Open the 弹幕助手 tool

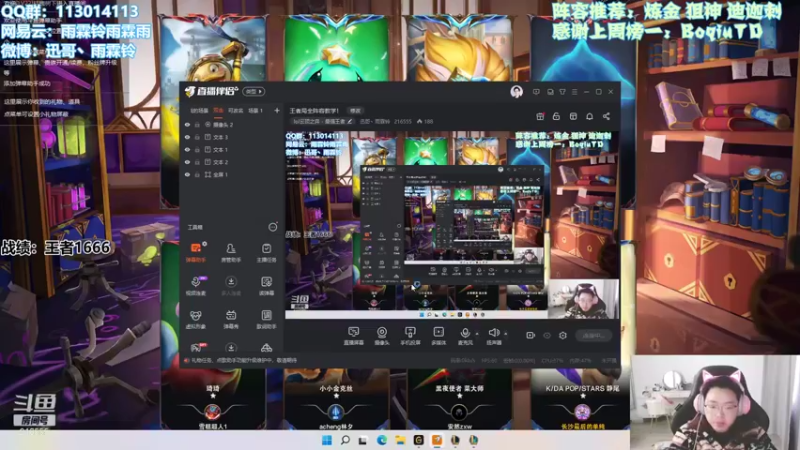196,253
